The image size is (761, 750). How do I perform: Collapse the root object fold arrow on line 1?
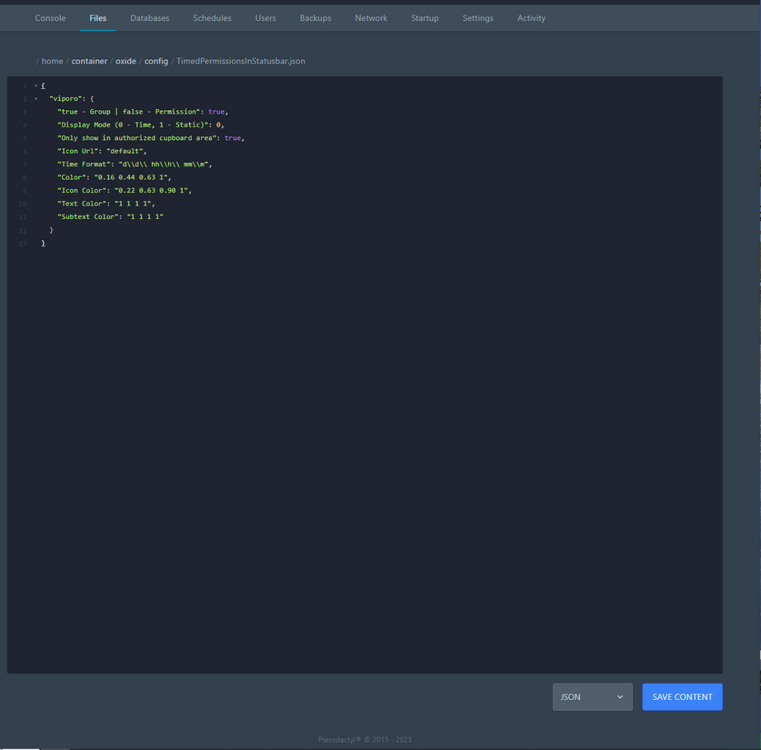(36, 86)
